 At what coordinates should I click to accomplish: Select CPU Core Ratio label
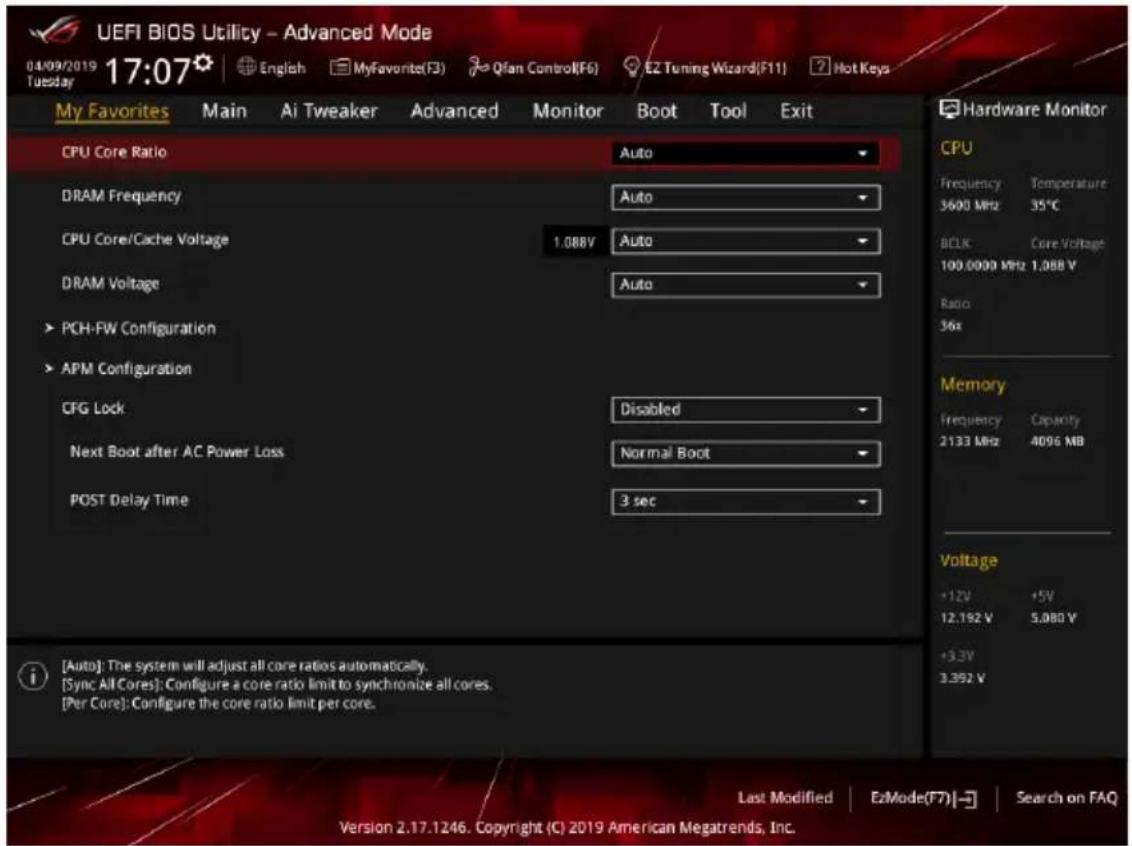coord(114,152)
